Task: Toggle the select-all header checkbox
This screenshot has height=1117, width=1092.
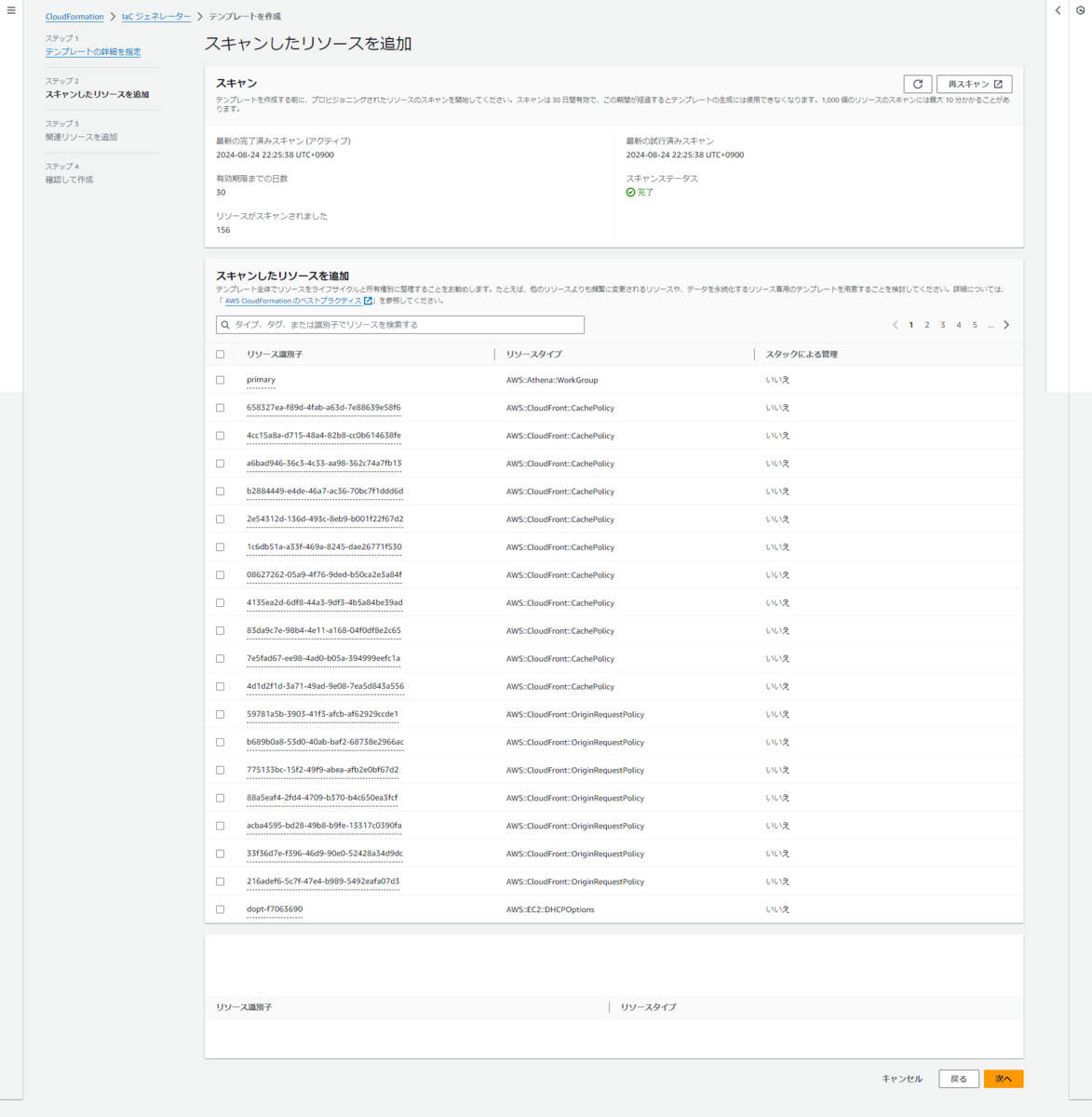Action: 221,355
